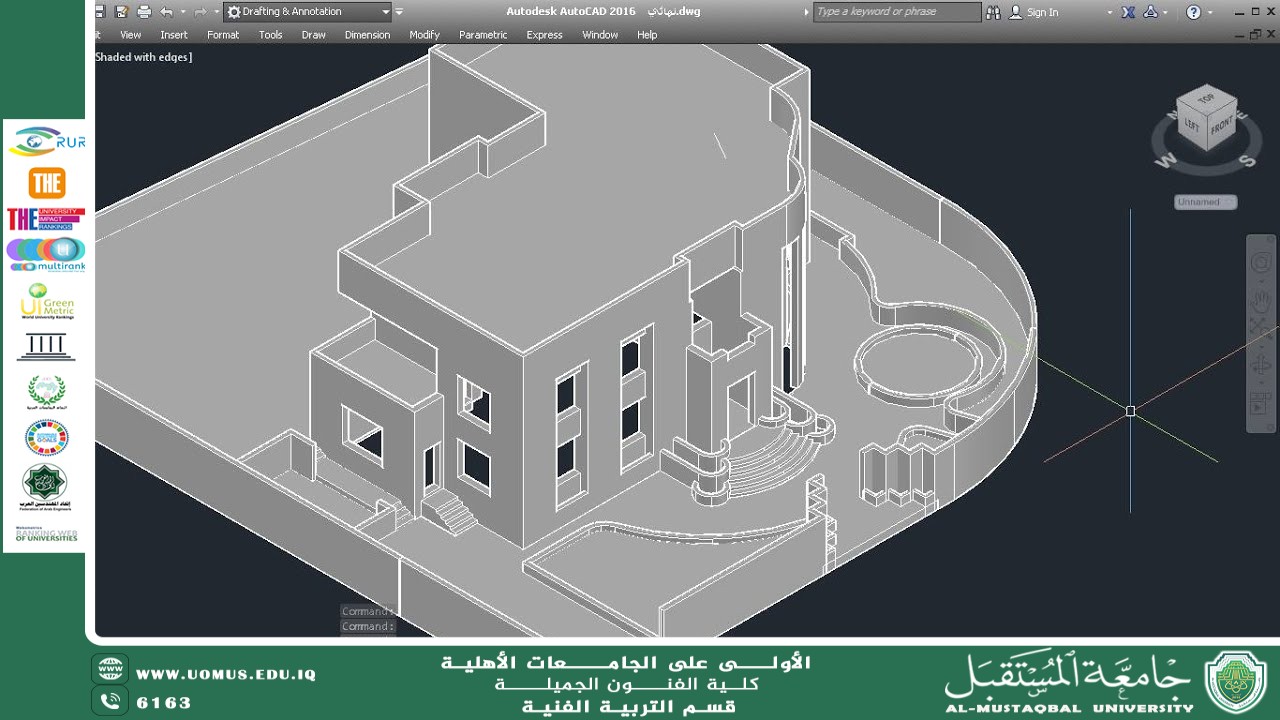Open the Dimension menu

(x=367, y=35)
